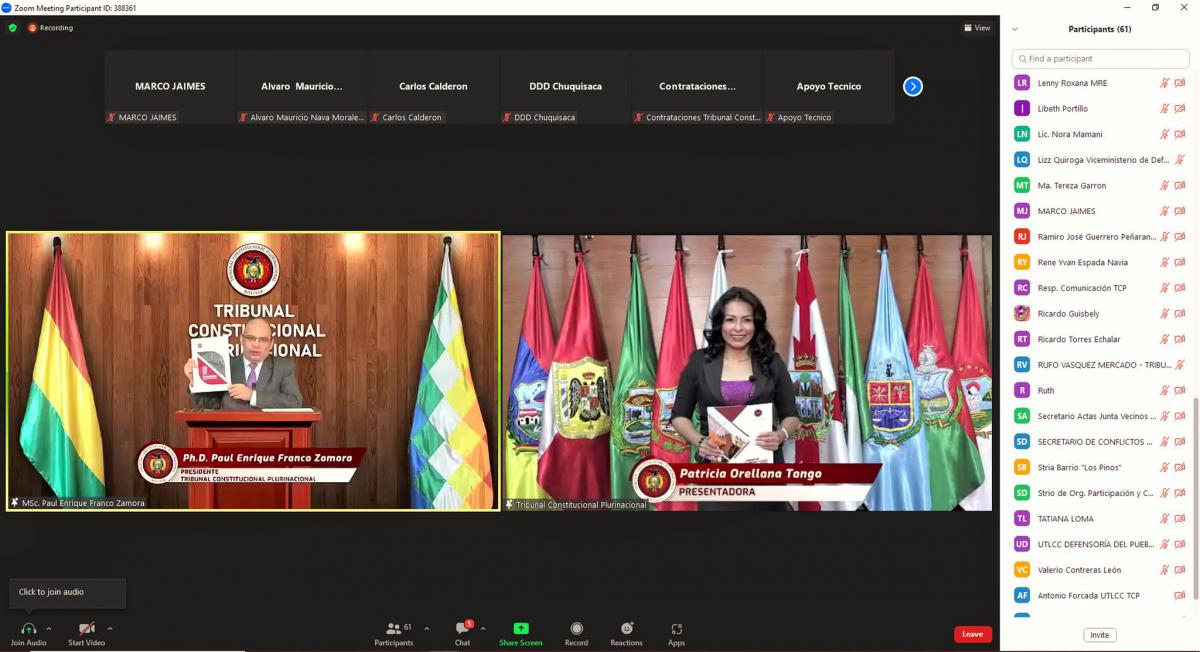The width and height of the screenshot is (1200, 652).
Task: Click the Join Audio headphone icon
Action: click(x=28, y=629)
